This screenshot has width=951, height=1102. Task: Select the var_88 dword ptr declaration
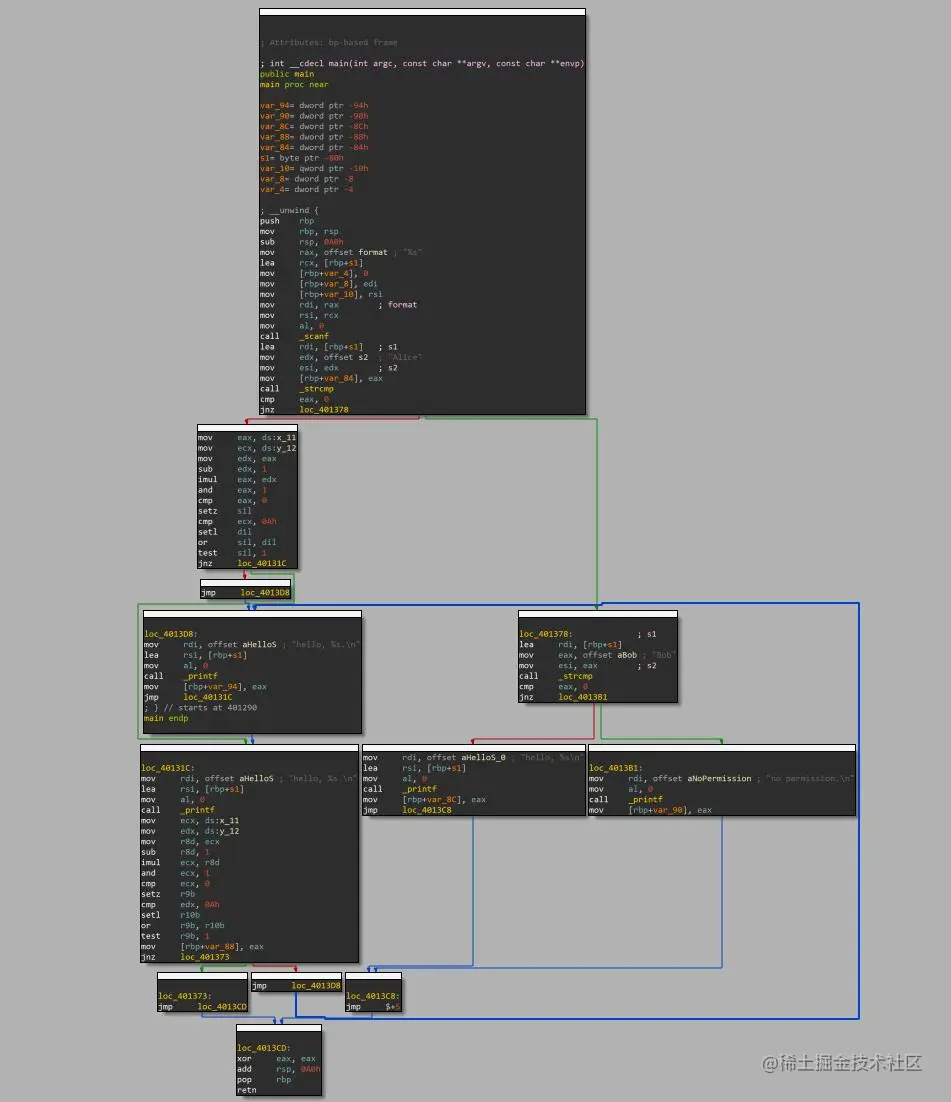coord(314,137)
